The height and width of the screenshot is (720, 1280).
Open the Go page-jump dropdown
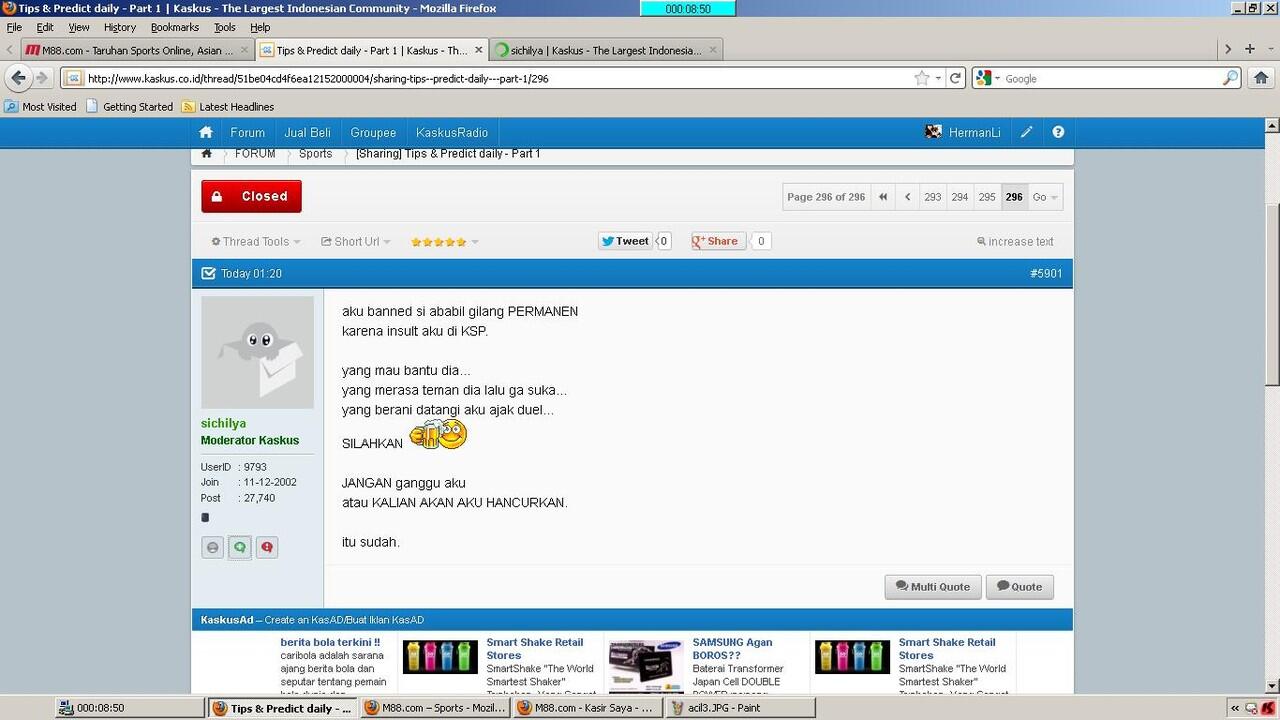coord(1045,197)
